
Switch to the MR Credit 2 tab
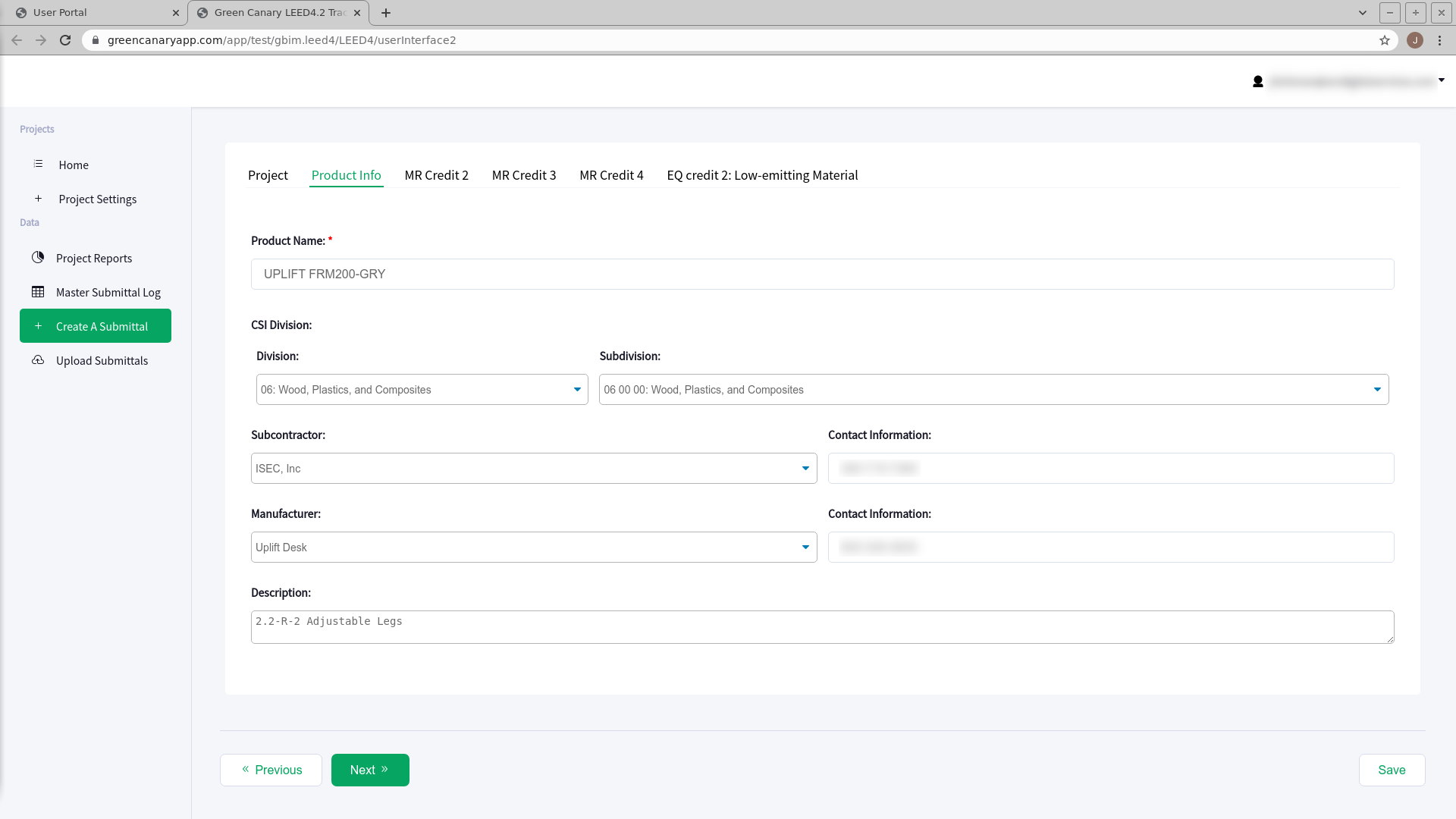coord(436,175)
